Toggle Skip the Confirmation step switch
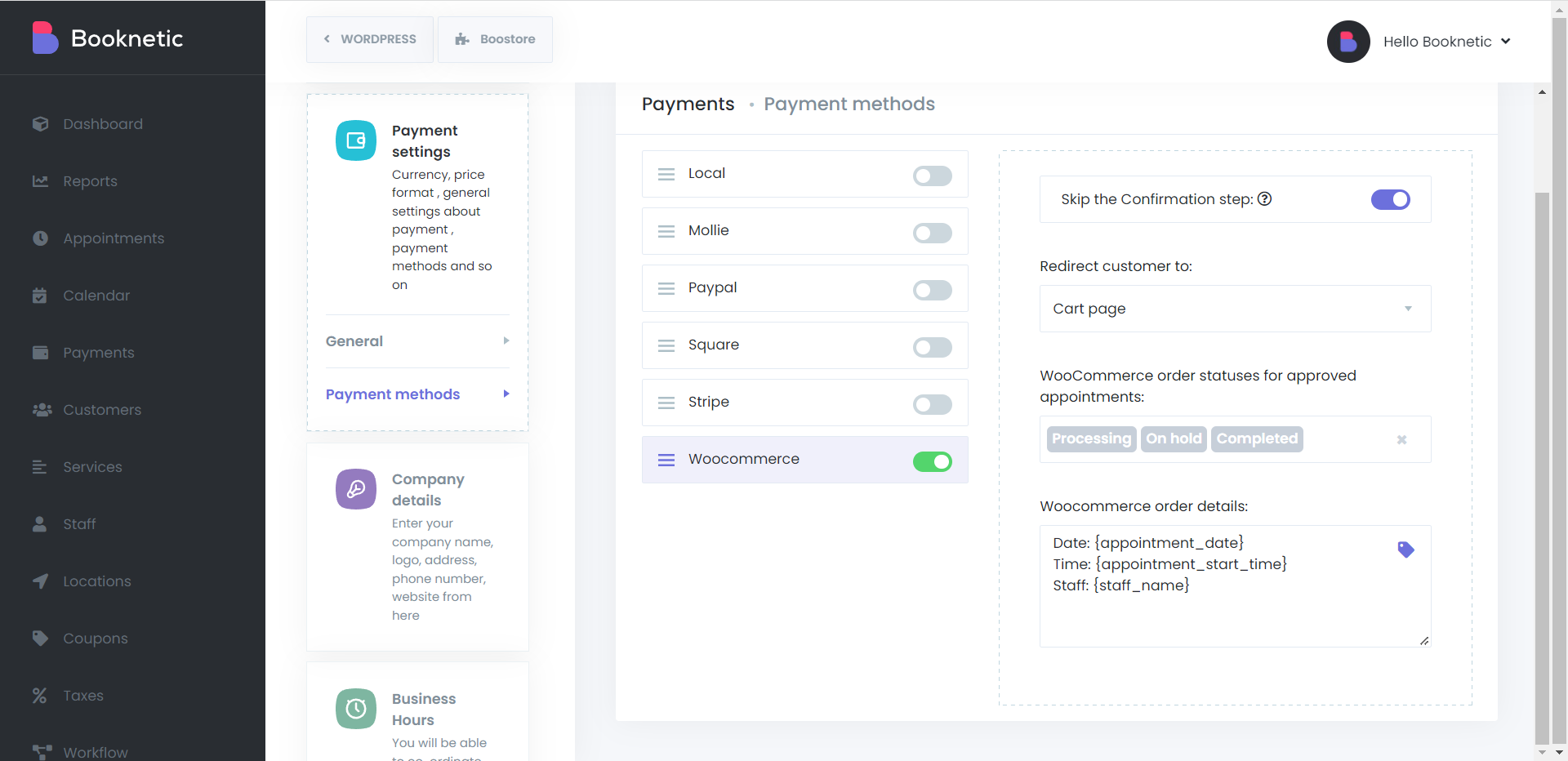This screenshot has width=1568, height=761. (x=1391, y=199)
